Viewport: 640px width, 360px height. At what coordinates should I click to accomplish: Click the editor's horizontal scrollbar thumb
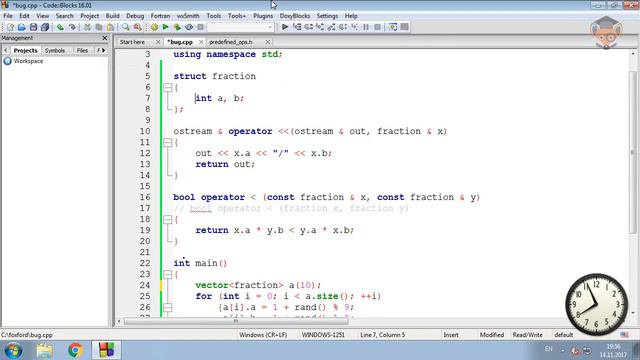236,321
